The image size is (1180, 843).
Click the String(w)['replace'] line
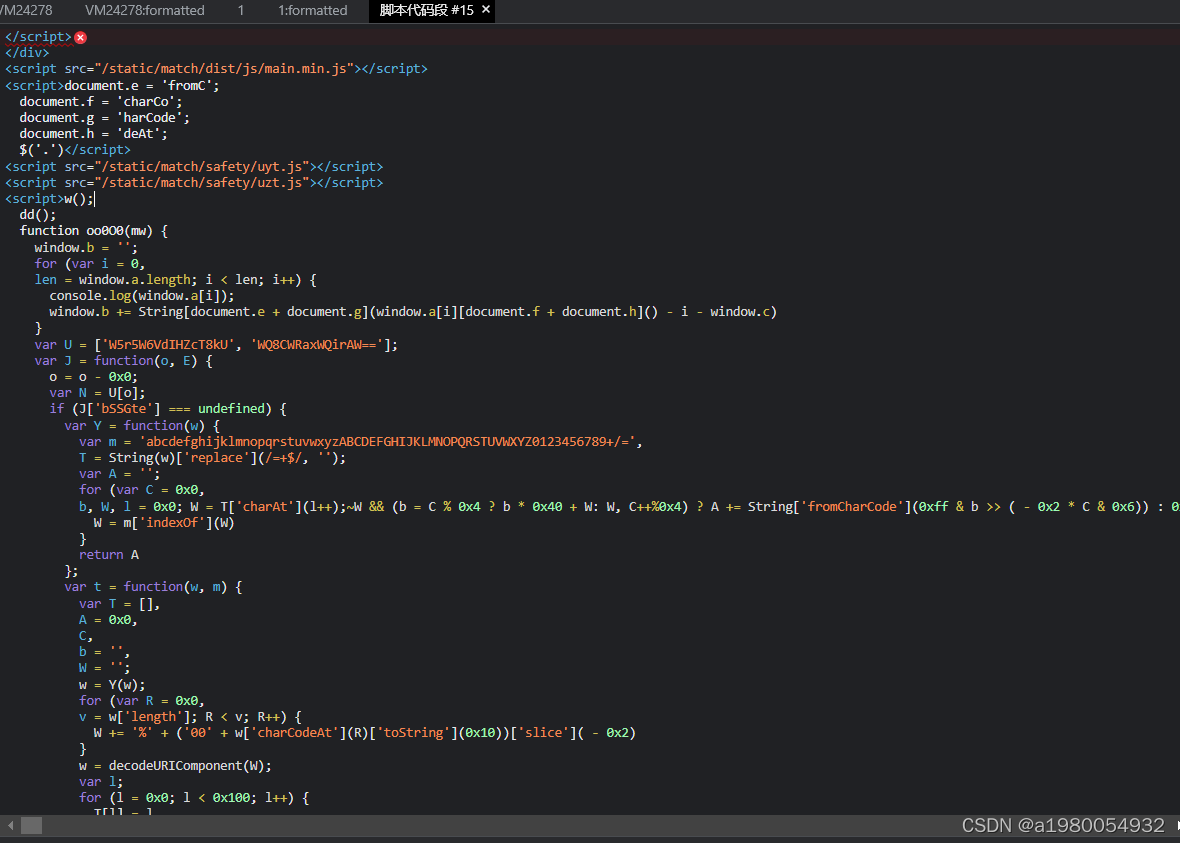coord(212,458)
